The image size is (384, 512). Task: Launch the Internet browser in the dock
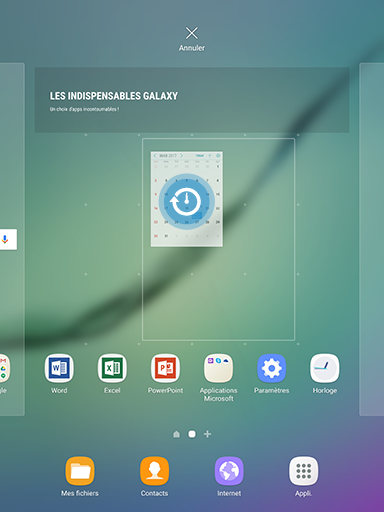click(229, 471)
